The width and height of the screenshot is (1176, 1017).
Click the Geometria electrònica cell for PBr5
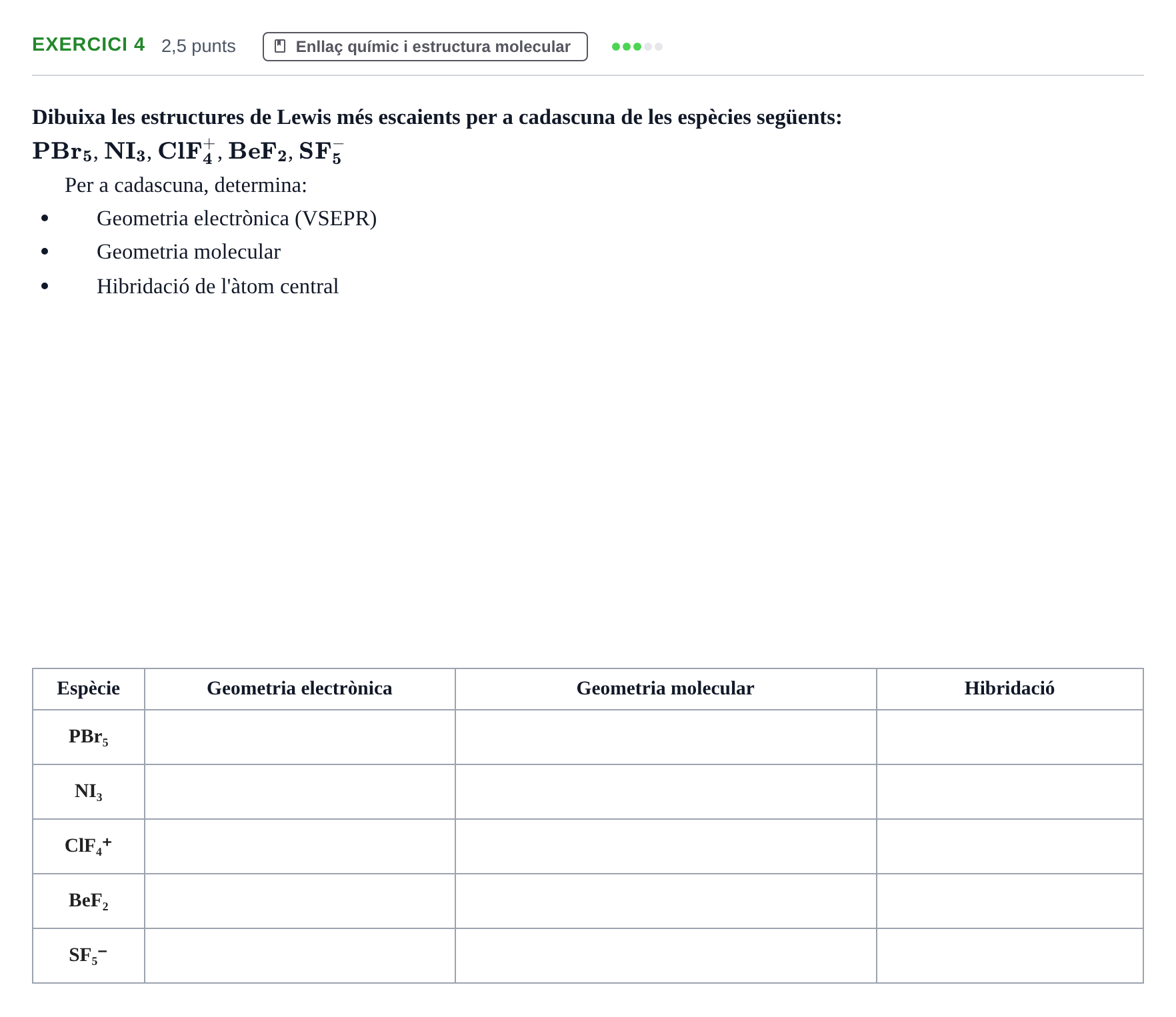300,737
